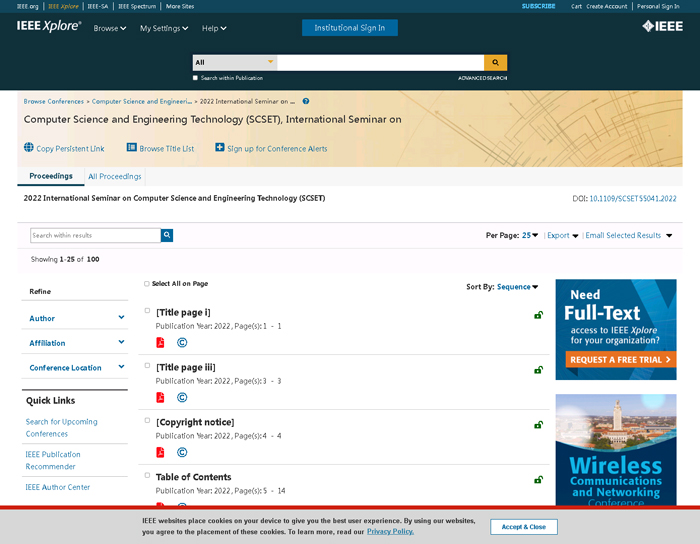Click the Institutional Sign In button
700x544 pixels.
tap(350, 28)
